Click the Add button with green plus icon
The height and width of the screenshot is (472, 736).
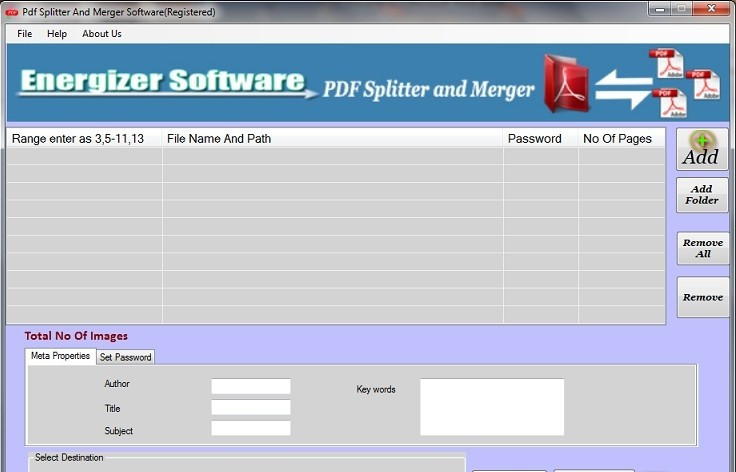(702, 149)
